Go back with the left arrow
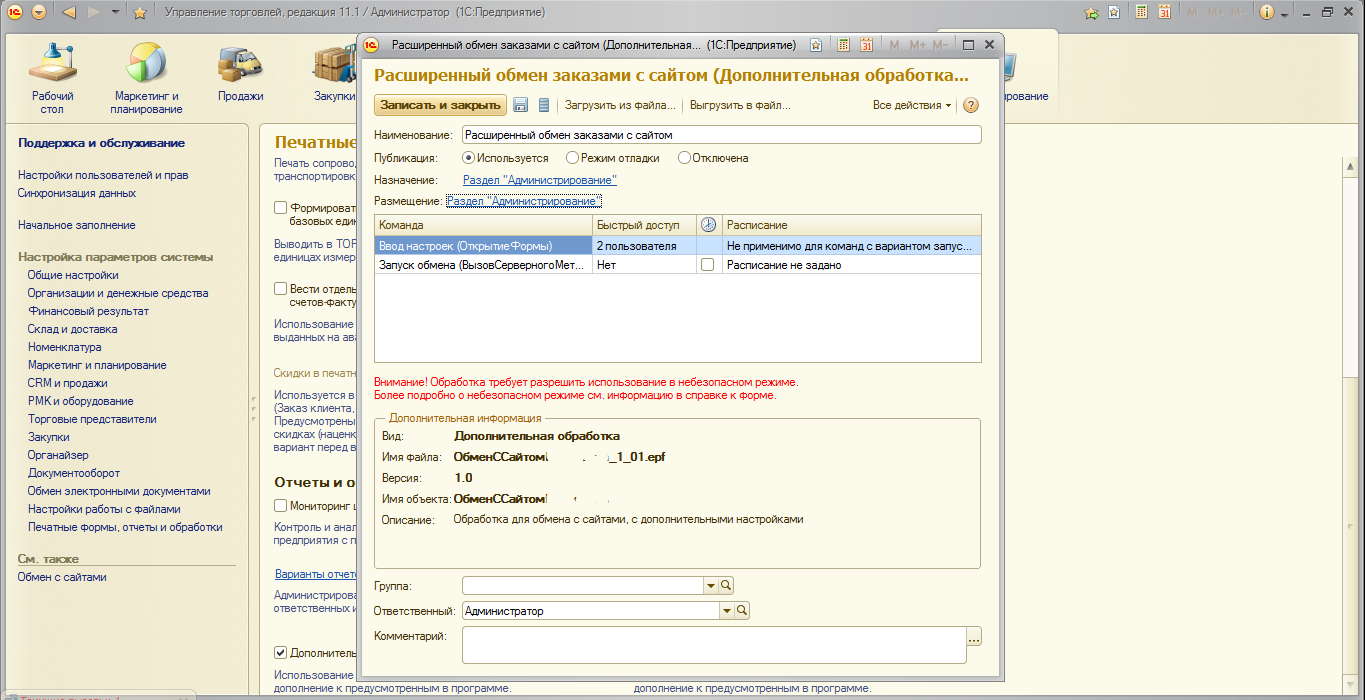This screenshot has height=700, width=1366. point(69,12)
